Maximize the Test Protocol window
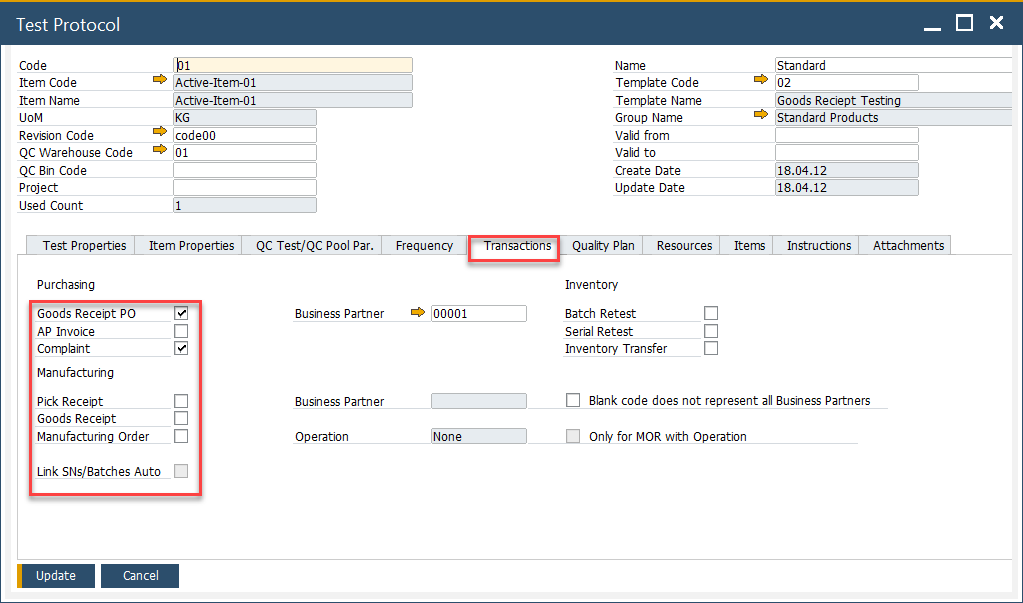The image size is (1023, 603). [964, 23]
